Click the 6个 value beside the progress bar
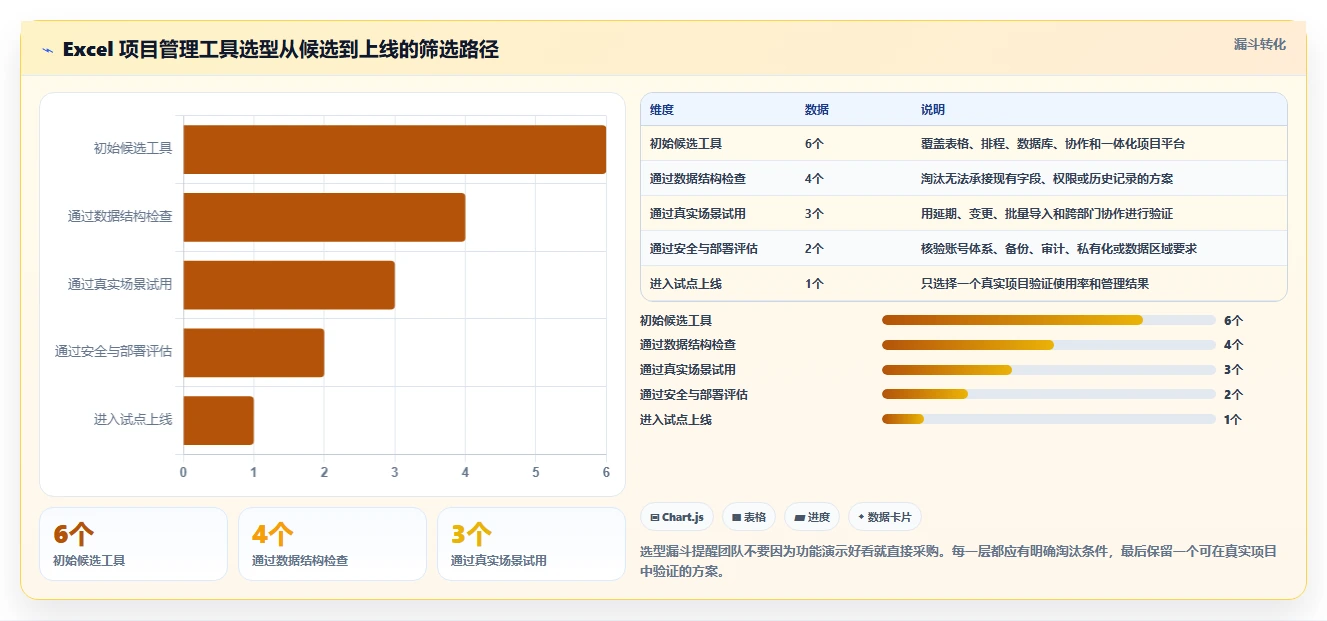 [1233, 321]
